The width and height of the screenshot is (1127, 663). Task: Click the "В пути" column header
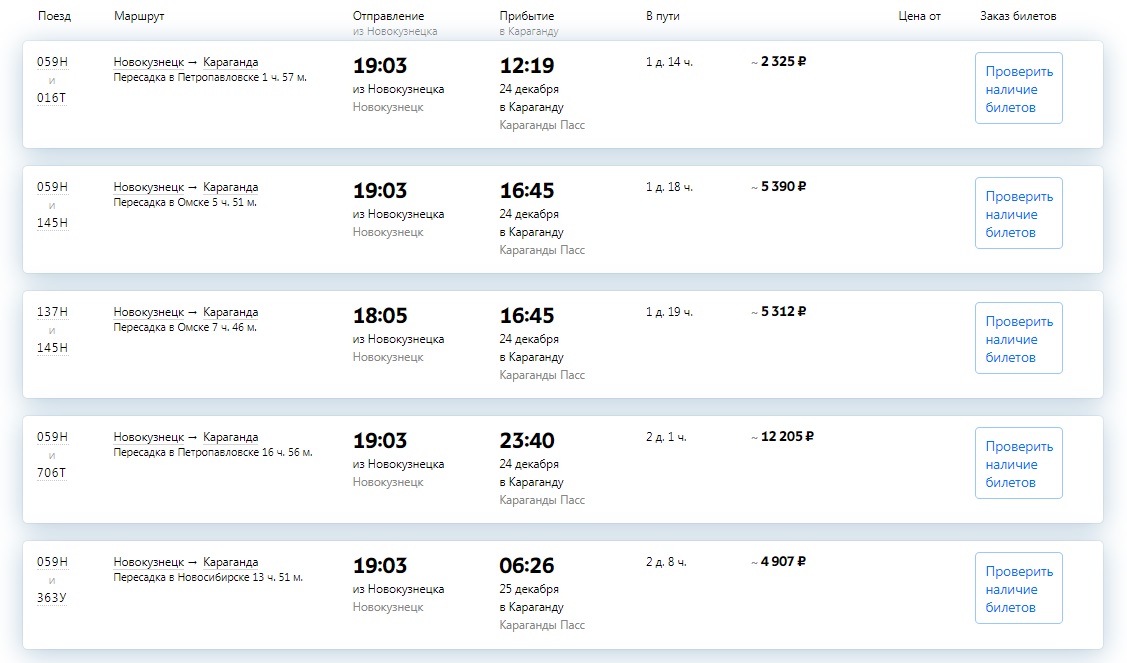662,17
